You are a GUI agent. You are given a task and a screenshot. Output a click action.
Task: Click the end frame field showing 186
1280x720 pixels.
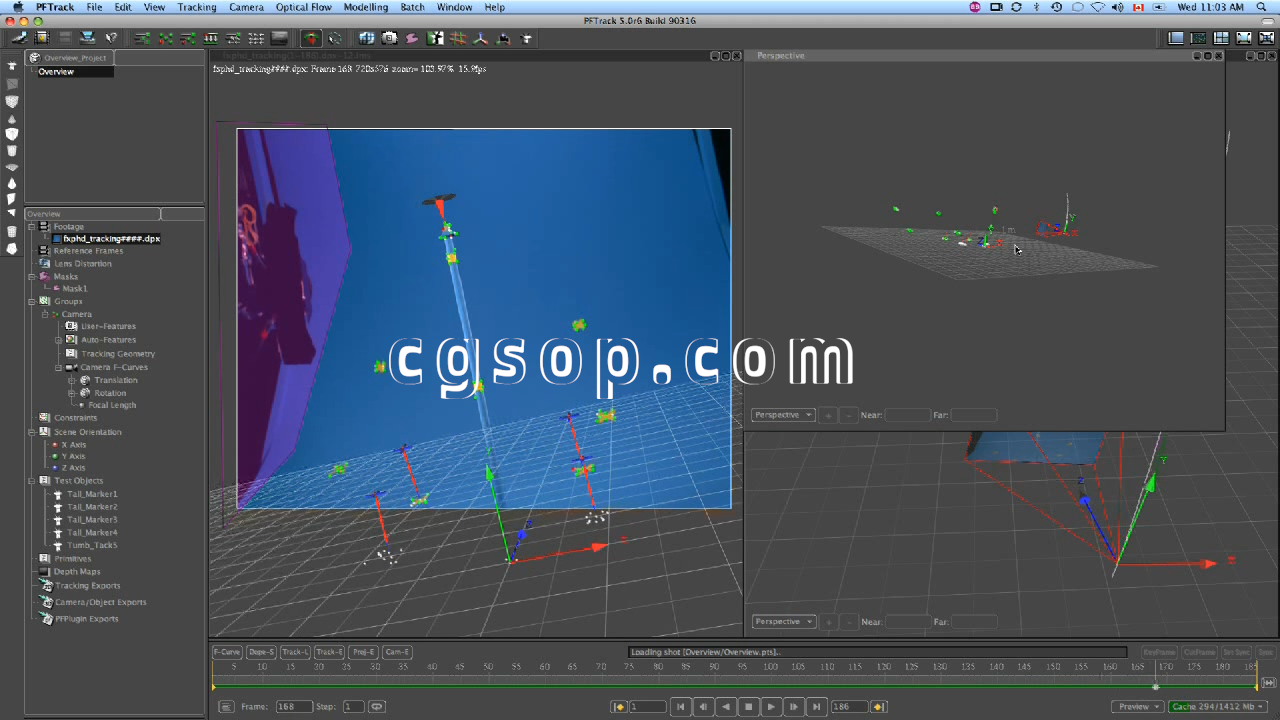849,707
